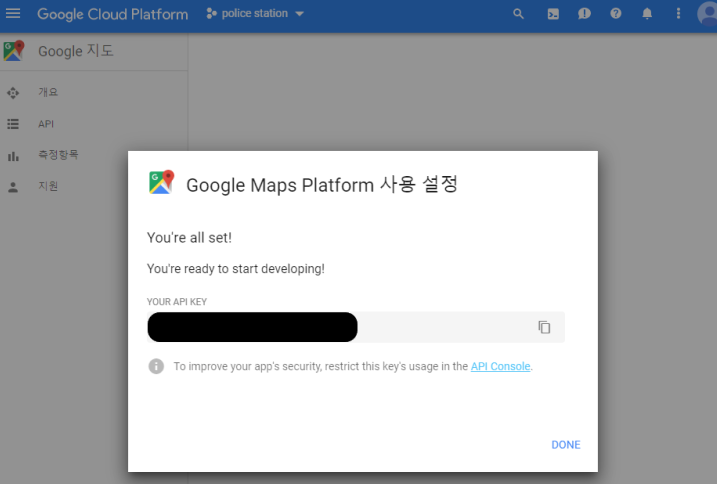Click the overview icon beside 개요

pyautogui.click(x=13, y=93)
